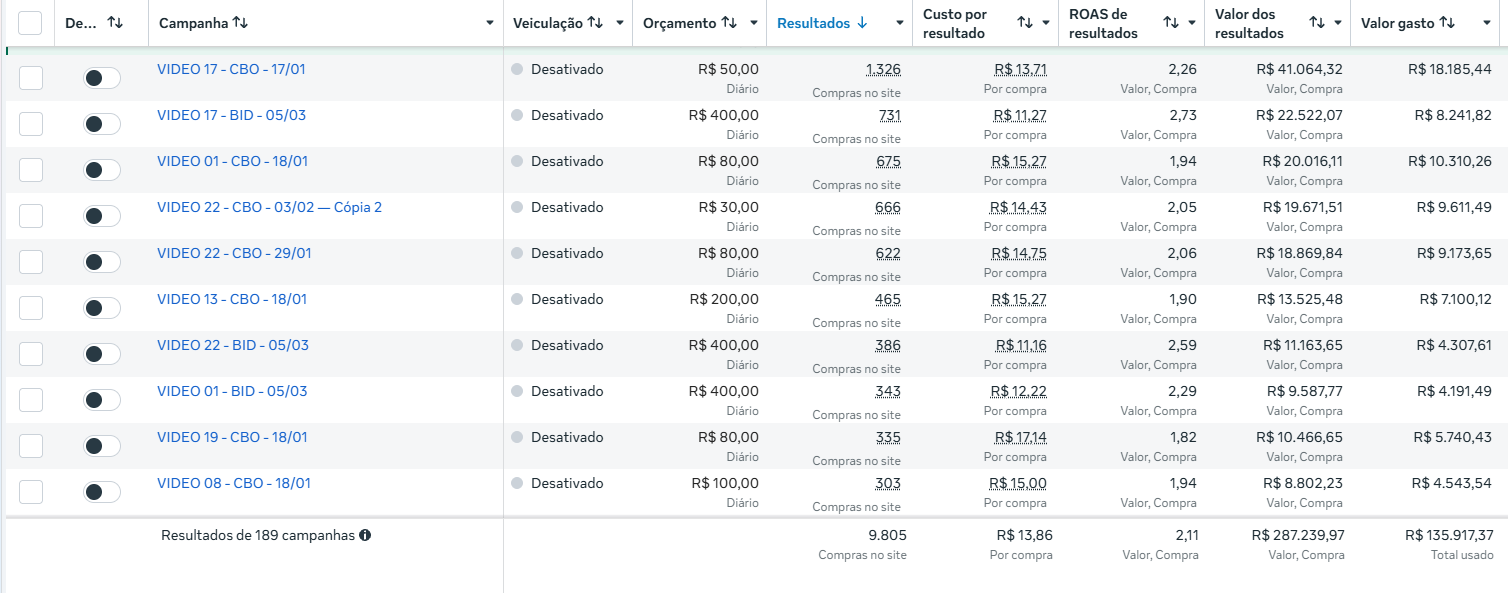
Task: Tick checkbox for VIDEO 22 - BID - 05/03 row
Action: pos(31,354)
